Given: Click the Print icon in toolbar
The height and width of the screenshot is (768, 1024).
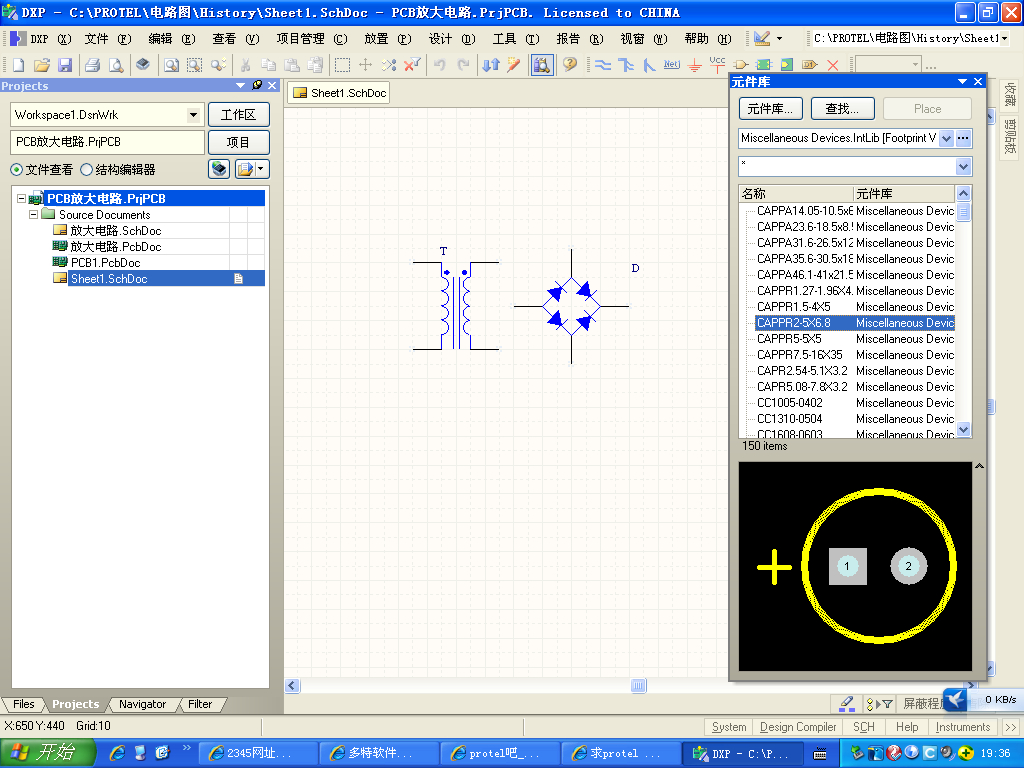Looking at the screenshot, I should pyautogui.click(x=92, y=65).
